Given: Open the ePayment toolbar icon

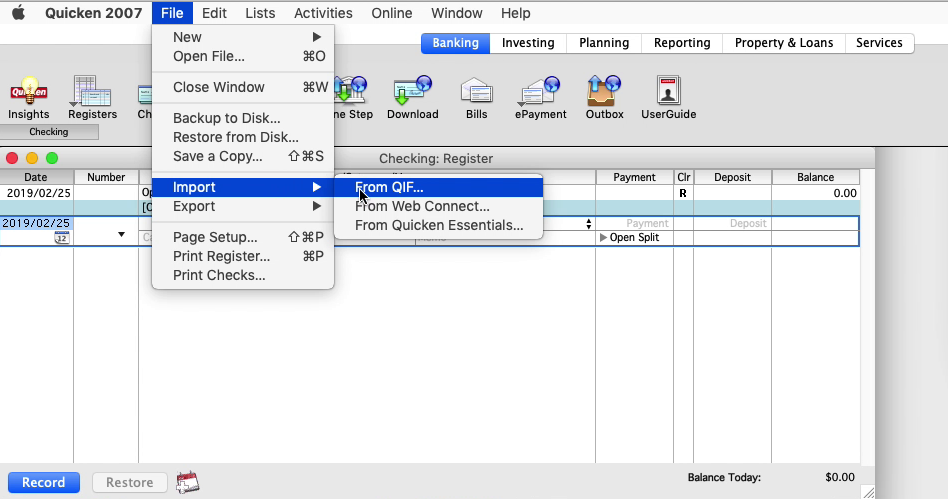Looking at the screenshot, I should 541,97.
